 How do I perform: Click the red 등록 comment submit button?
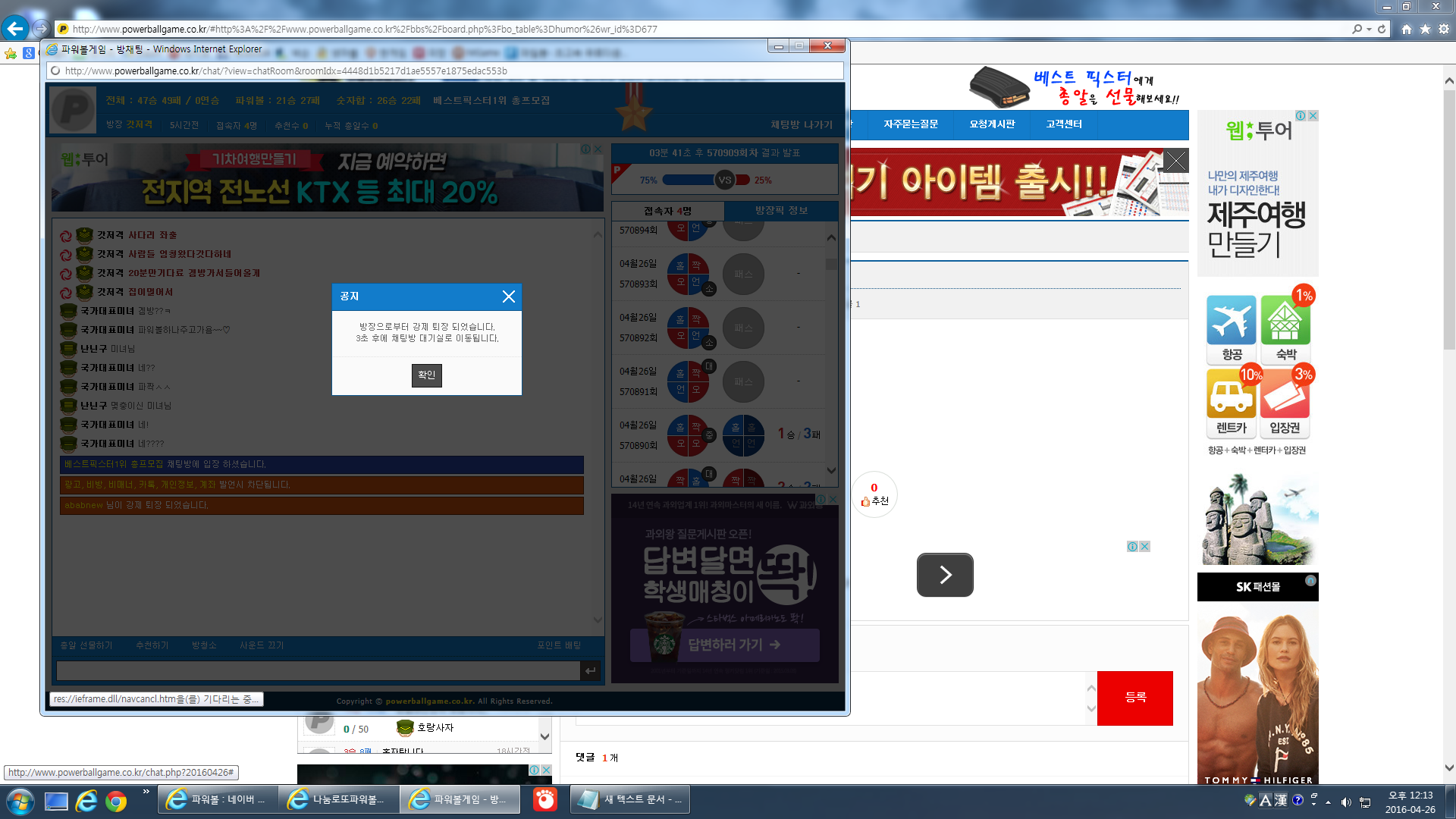click(1135, 698)
